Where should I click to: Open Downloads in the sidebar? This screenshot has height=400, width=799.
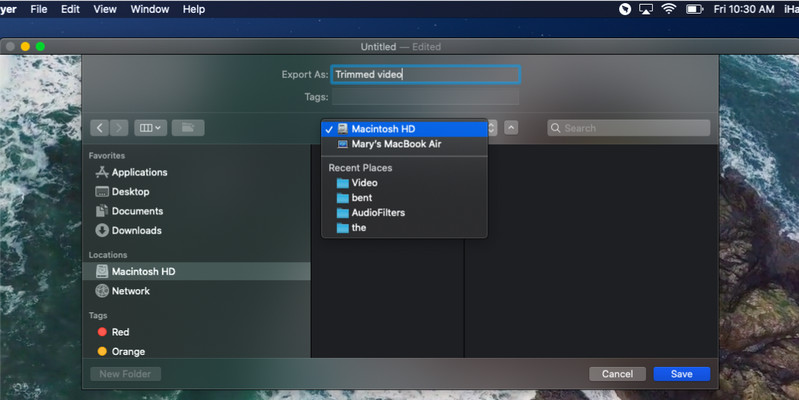pos(196,230)
